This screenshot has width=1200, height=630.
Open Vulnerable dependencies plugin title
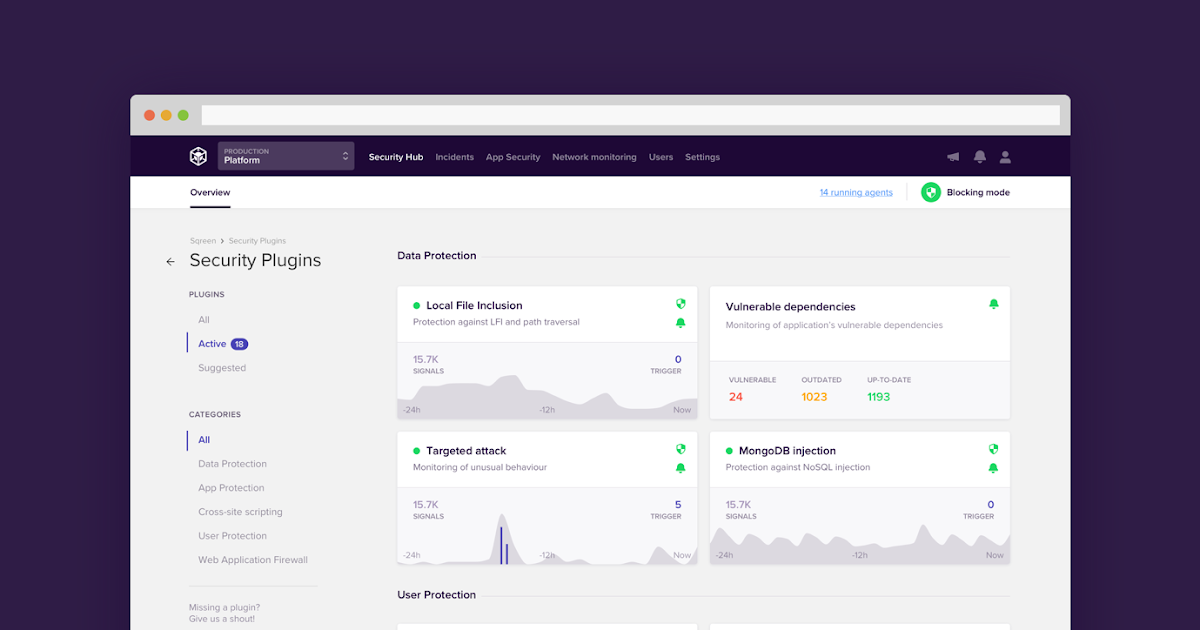791,307
